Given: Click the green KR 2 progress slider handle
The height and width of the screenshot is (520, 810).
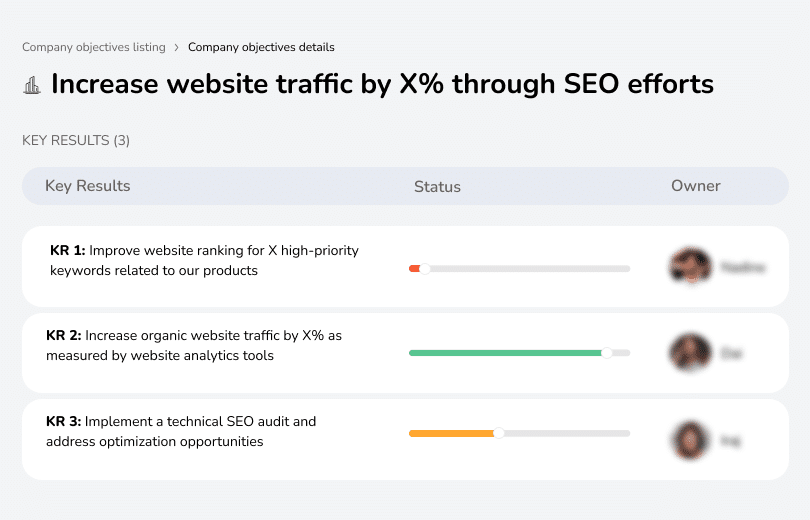Looking at the screenshot, I should 606,353.
